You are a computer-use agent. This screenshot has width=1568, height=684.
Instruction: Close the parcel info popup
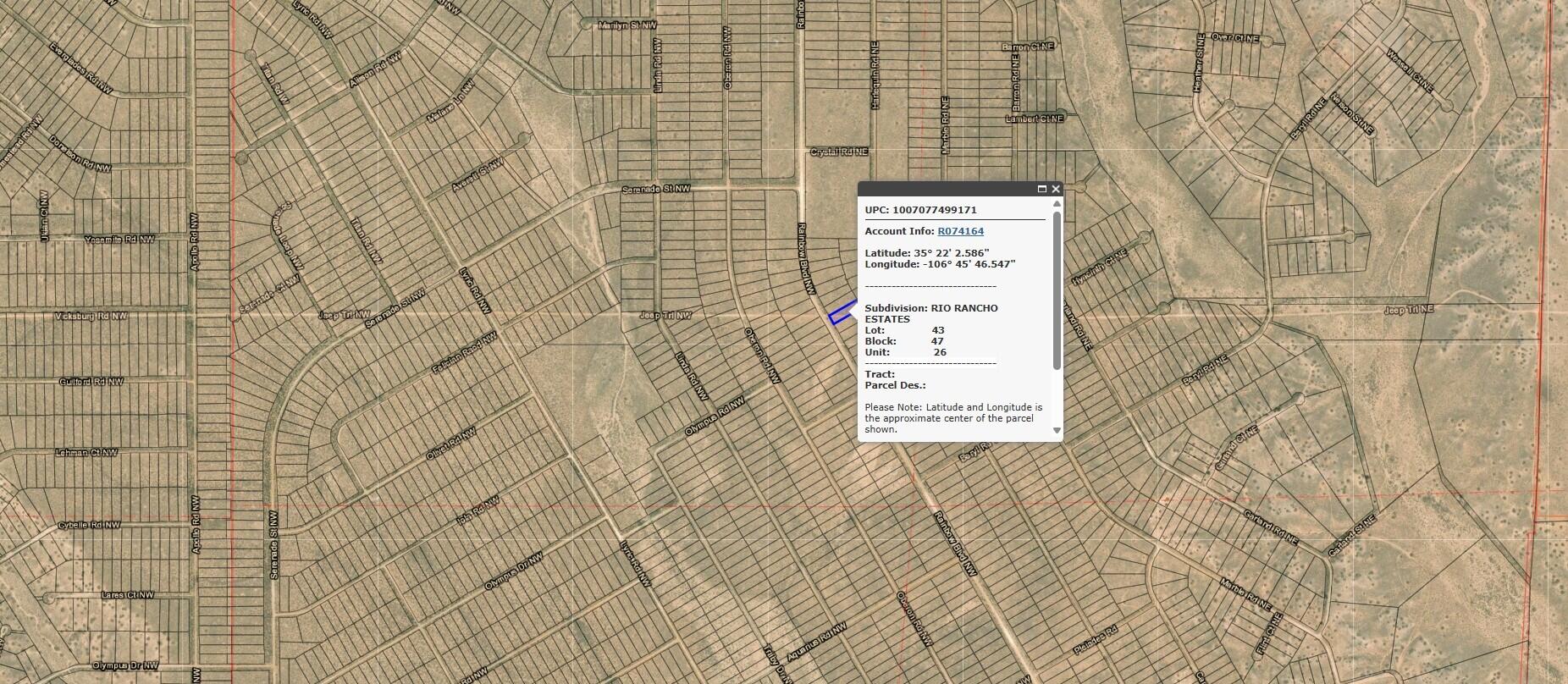click(x=1056, y=189)
